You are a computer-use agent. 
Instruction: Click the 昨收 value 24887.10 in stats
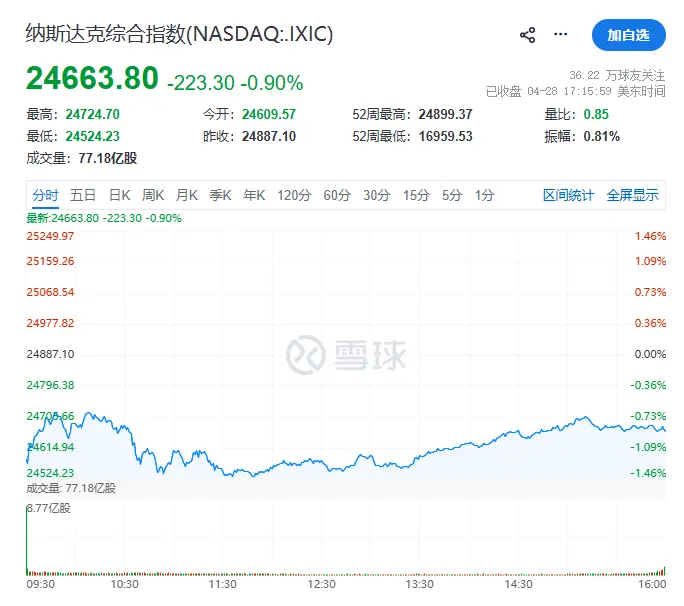pyautogui.click(x=269, y=136)
